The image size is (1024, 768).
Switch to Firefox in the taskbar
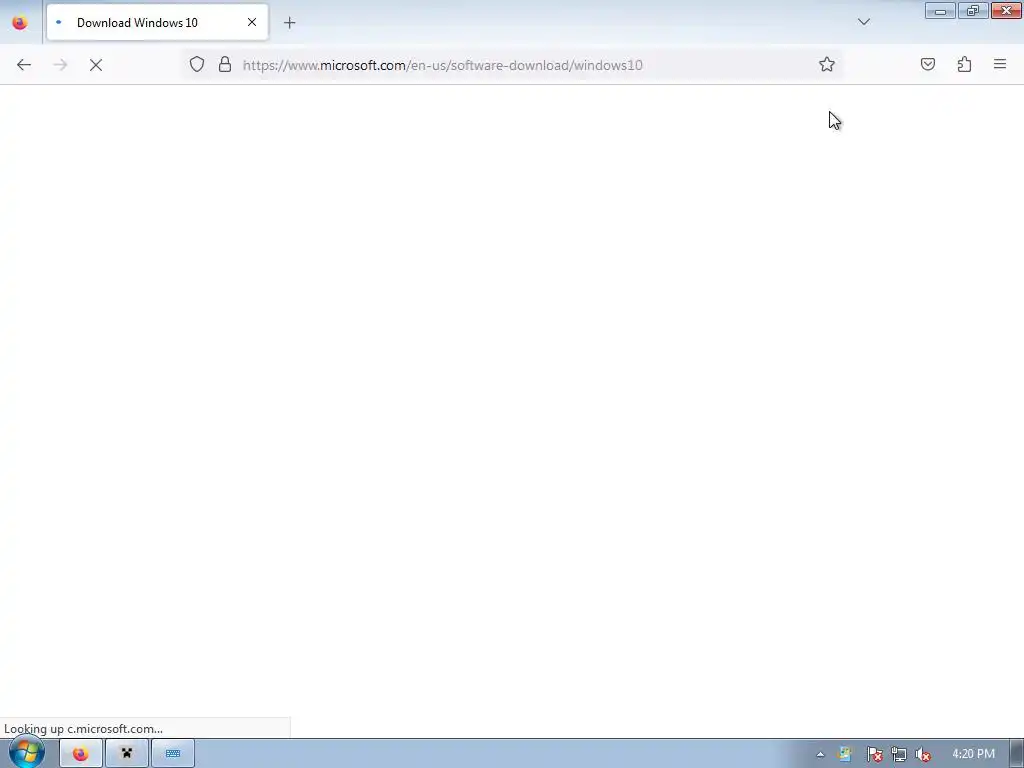click(81, 754)
